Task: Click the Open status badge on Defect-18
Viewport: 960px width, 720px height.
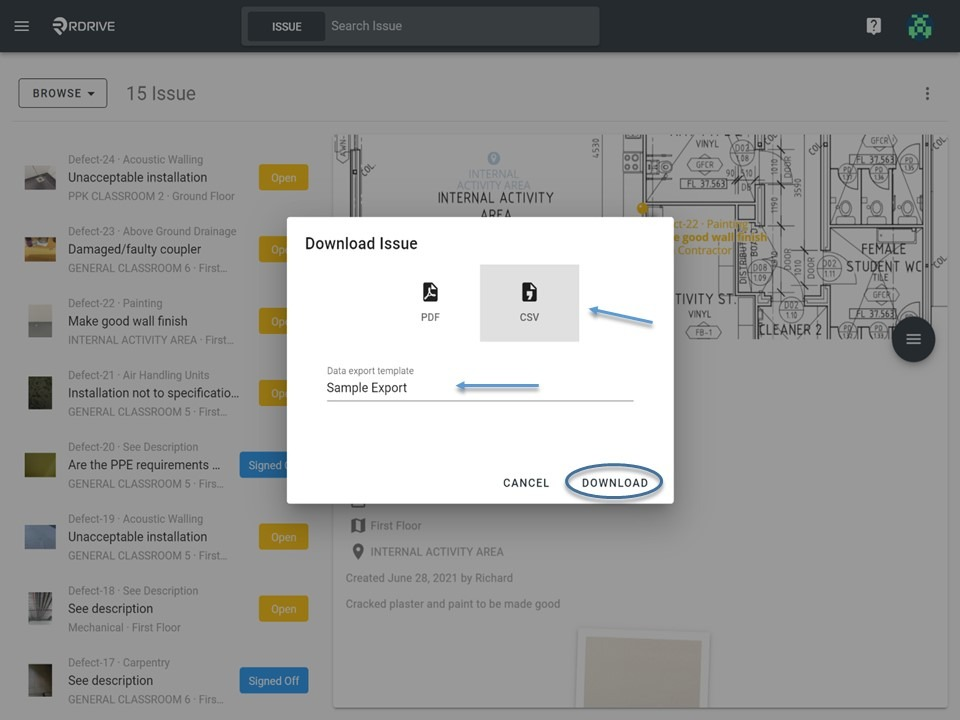Action: 283,609
